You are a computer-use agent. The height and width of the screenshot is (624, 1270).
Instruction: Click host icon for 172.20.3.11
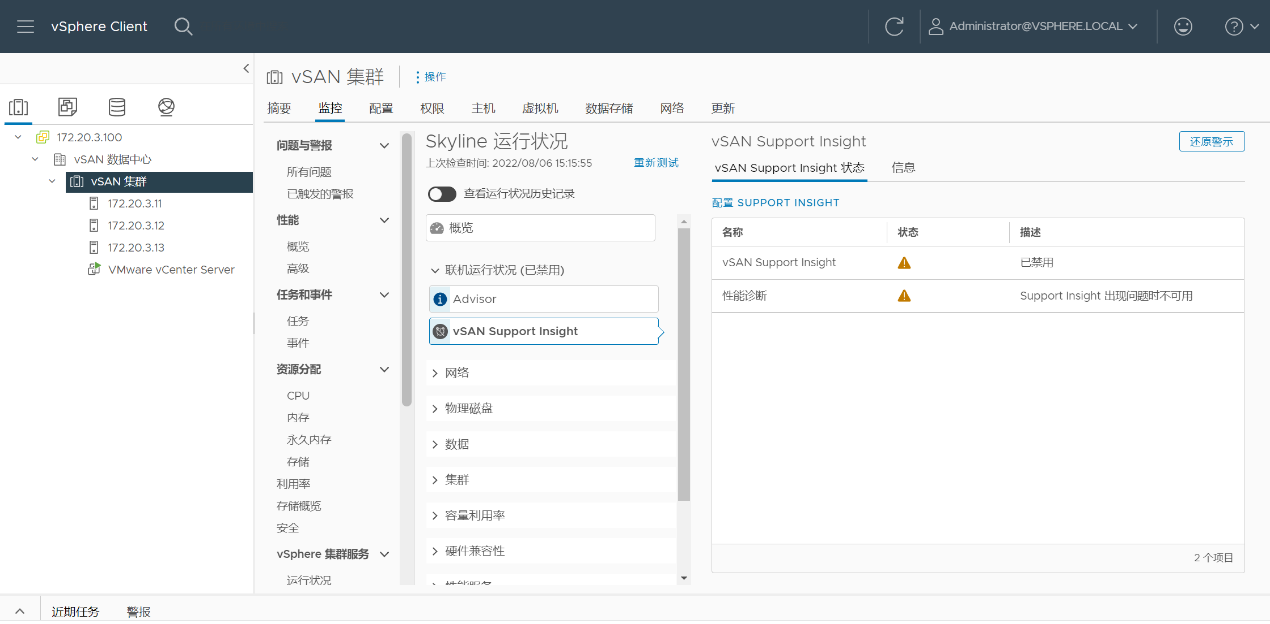pyautogui.click(x=94, y=203)
